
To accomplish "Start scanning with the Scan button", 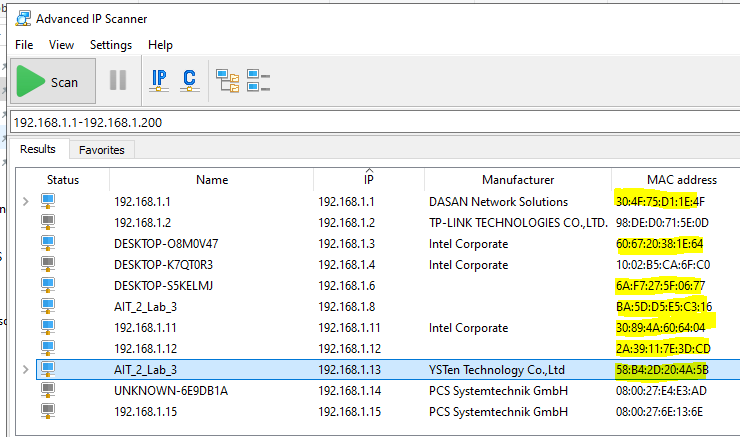I will pyautogui.click(x=53, y=81).
